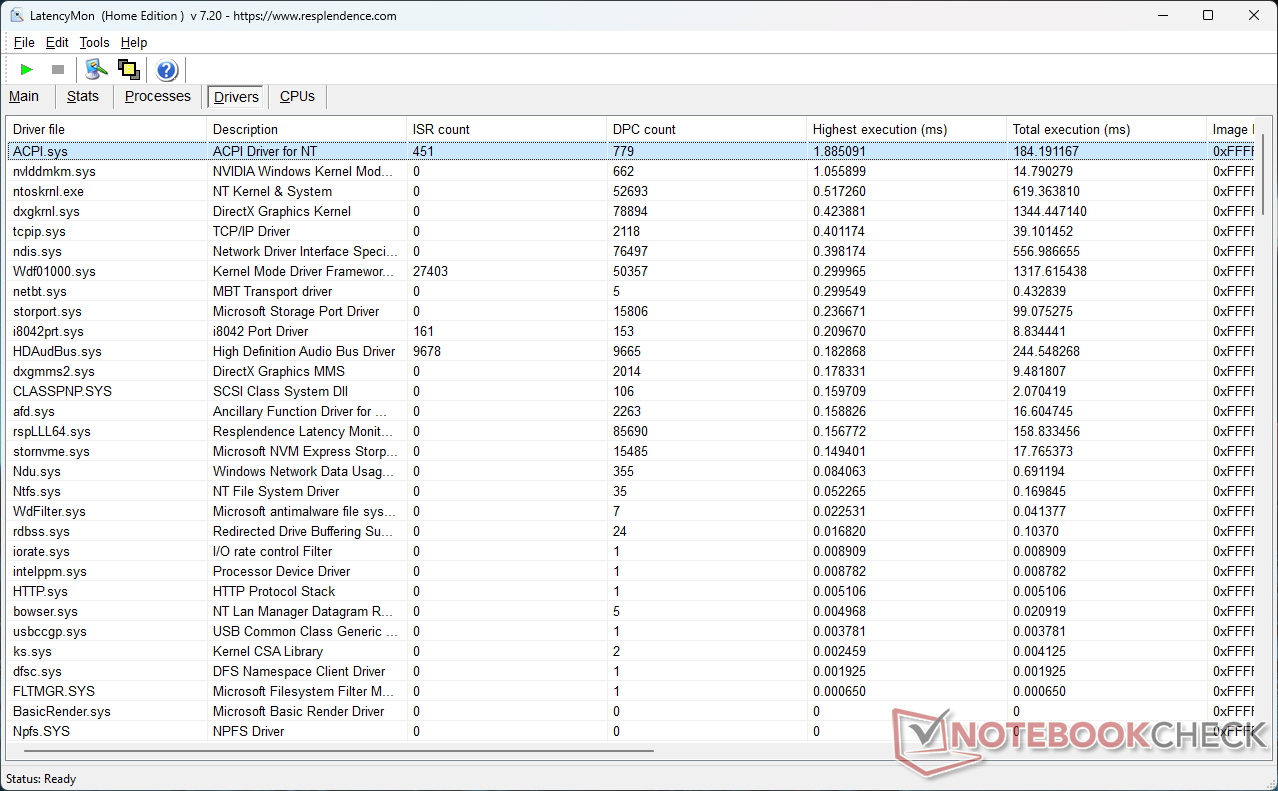Screen dimensions: 1278x791
Task: Switch to the Stats tab
Action: pyautogui.click(x=83, y=96)
